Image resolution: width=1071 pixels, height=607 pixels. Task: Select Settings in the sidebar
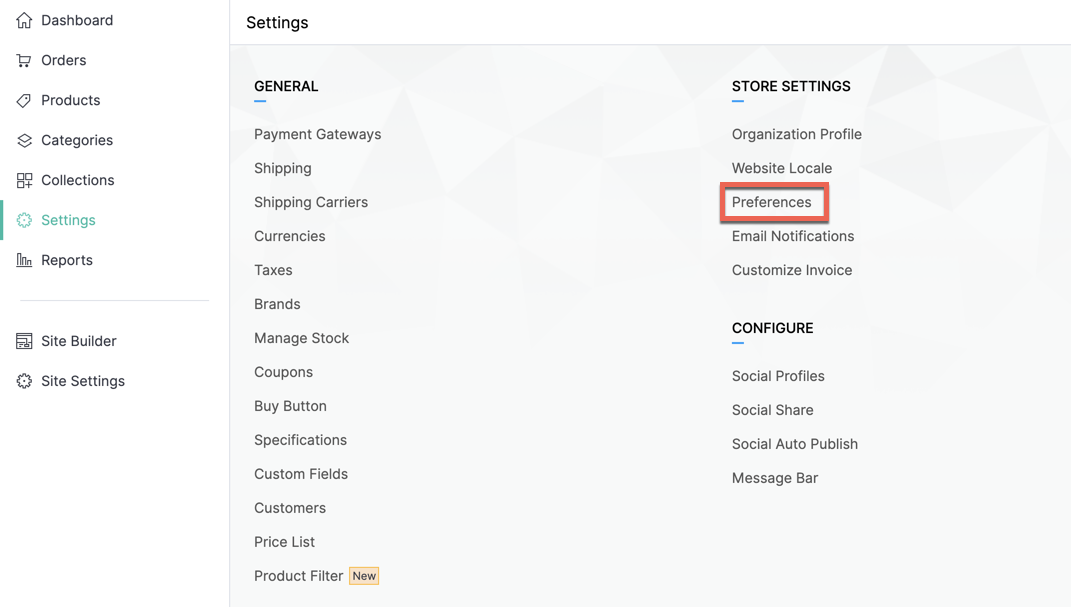(x=68, y=220)
